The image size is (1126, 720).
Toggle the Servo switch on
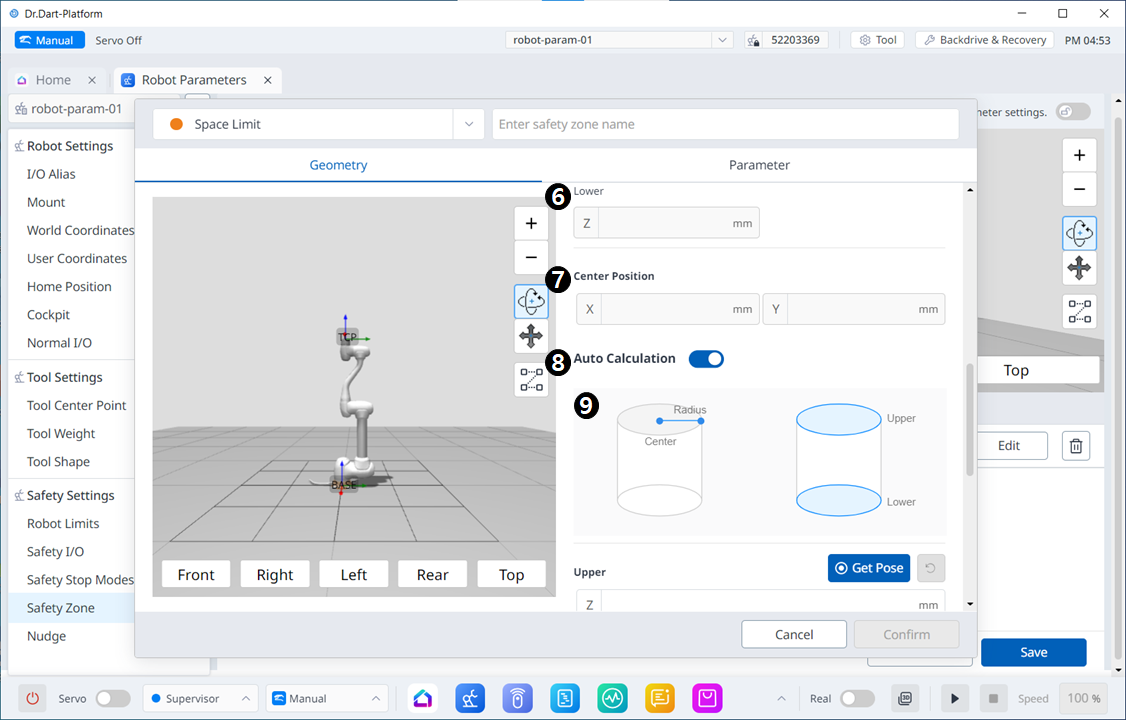click(x=112, y=698)
